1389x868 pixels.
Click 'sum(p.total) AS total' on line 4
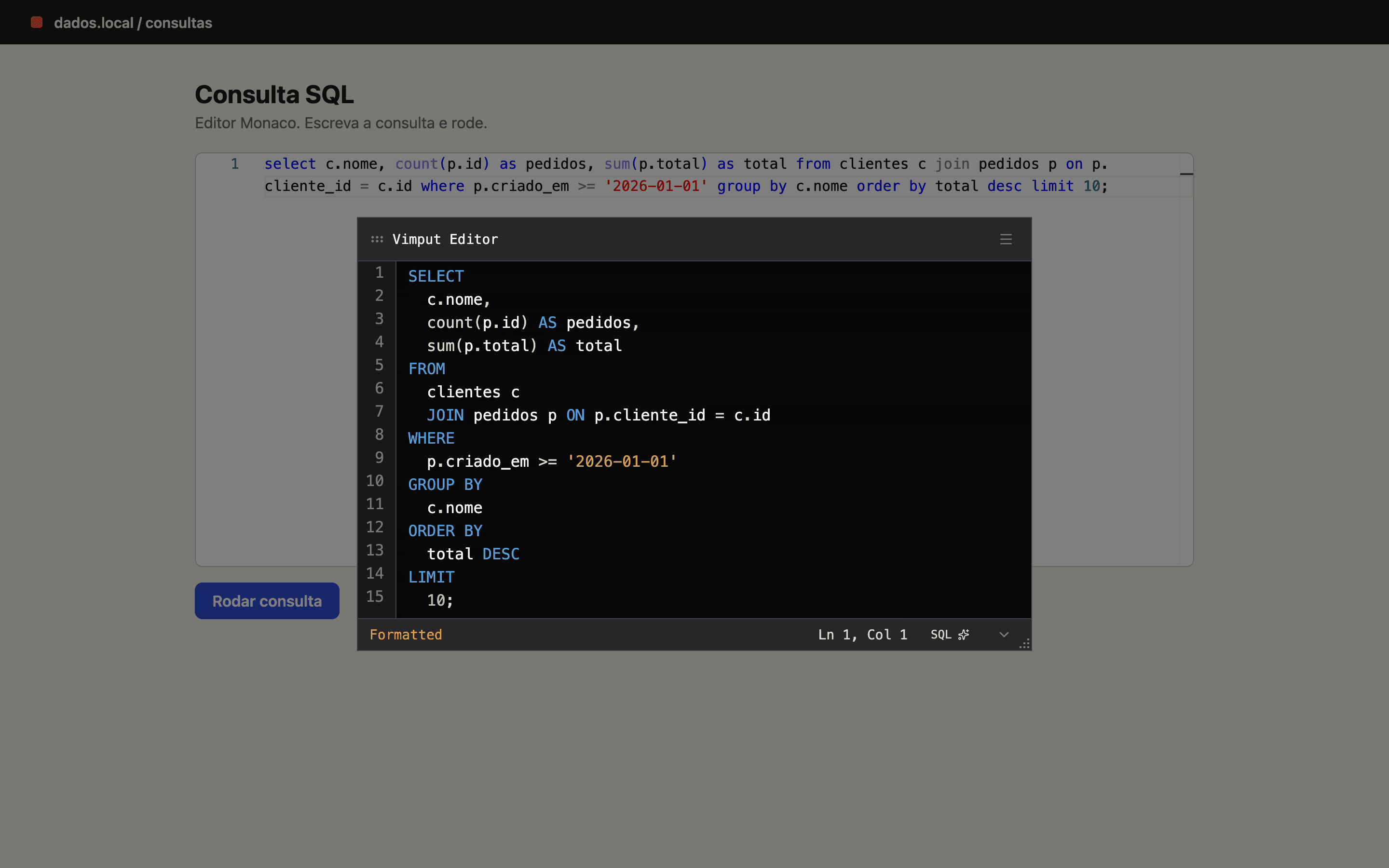coord(525,346)
